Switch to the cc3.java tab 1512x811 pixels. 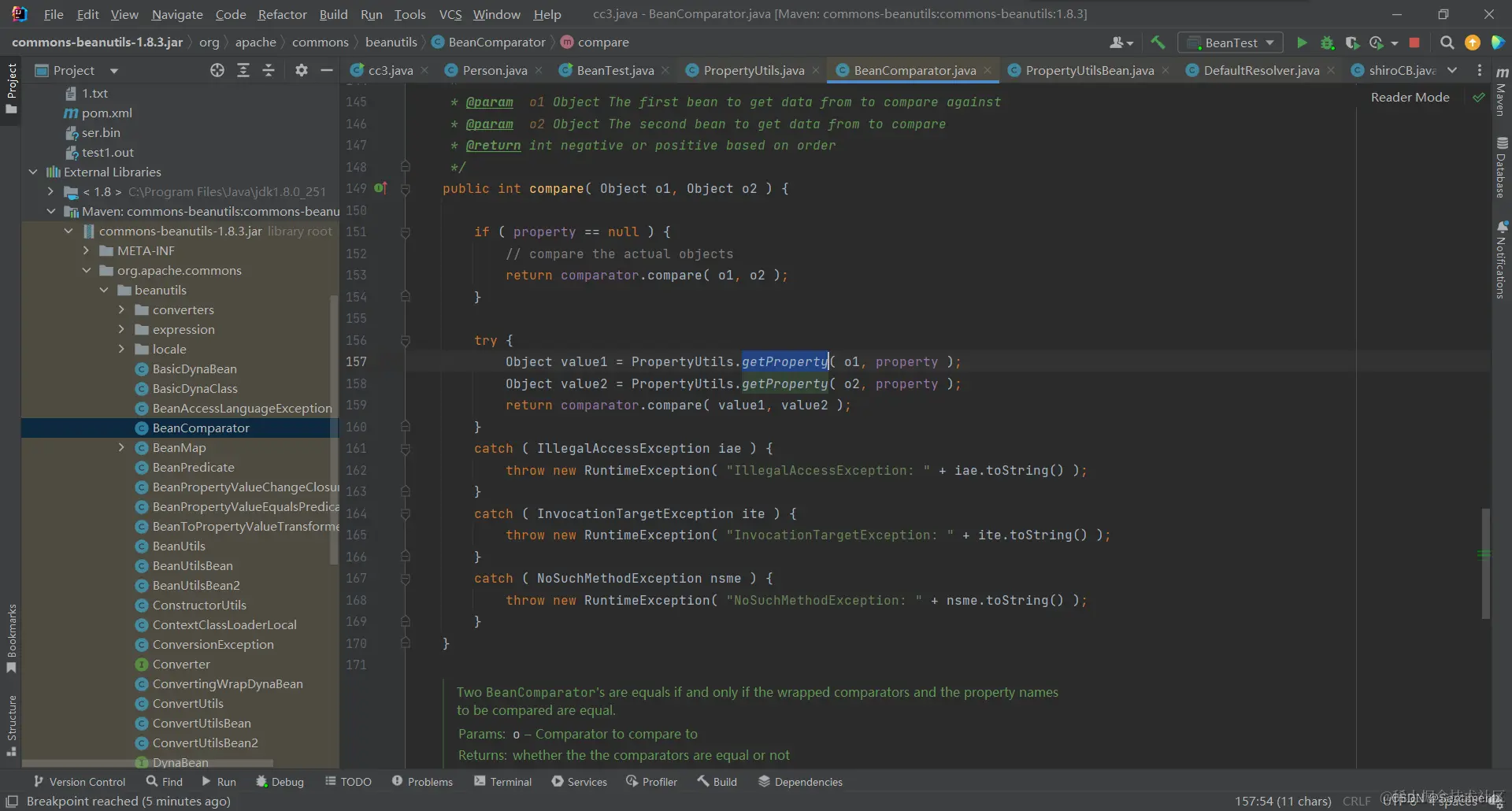click(x=389, y=71)
